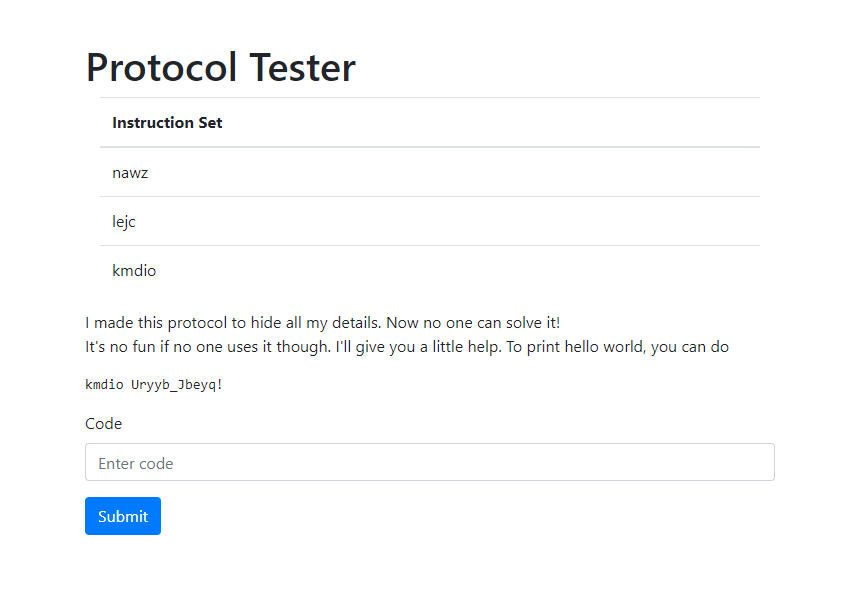Click the sentence starting "I made this protocol"
This screenshot has height=599, width=860.
pos(233,323)
